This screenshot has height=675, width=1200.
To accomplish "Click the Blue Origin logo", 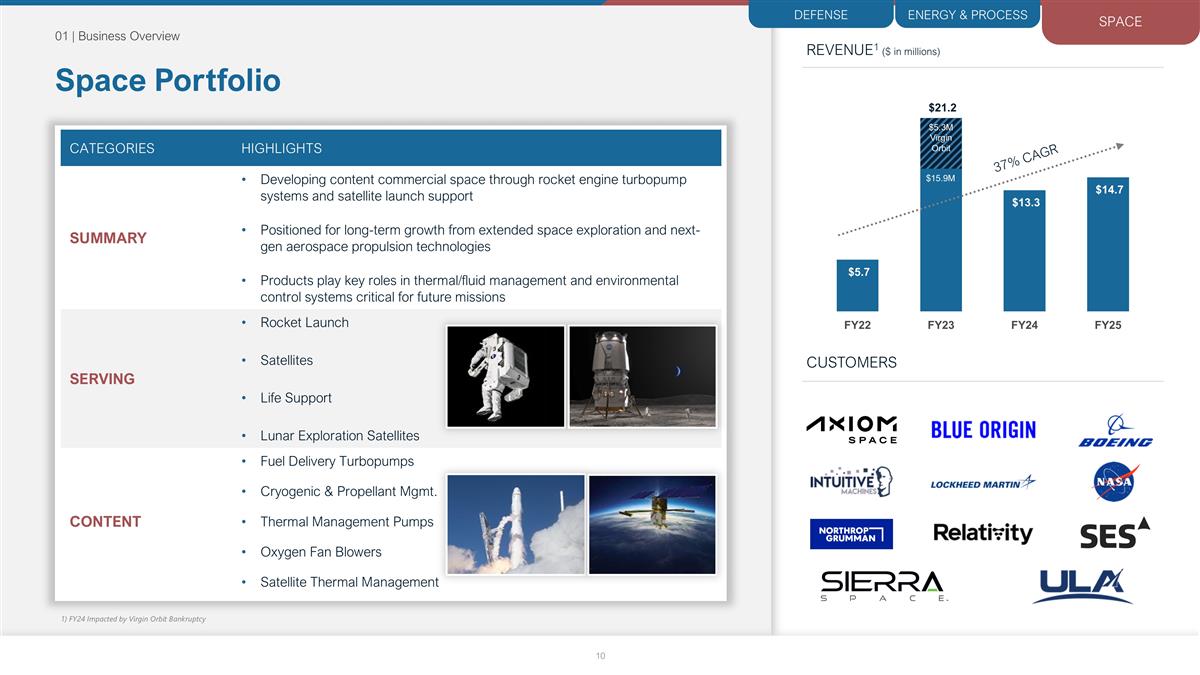I will point(983,428).
